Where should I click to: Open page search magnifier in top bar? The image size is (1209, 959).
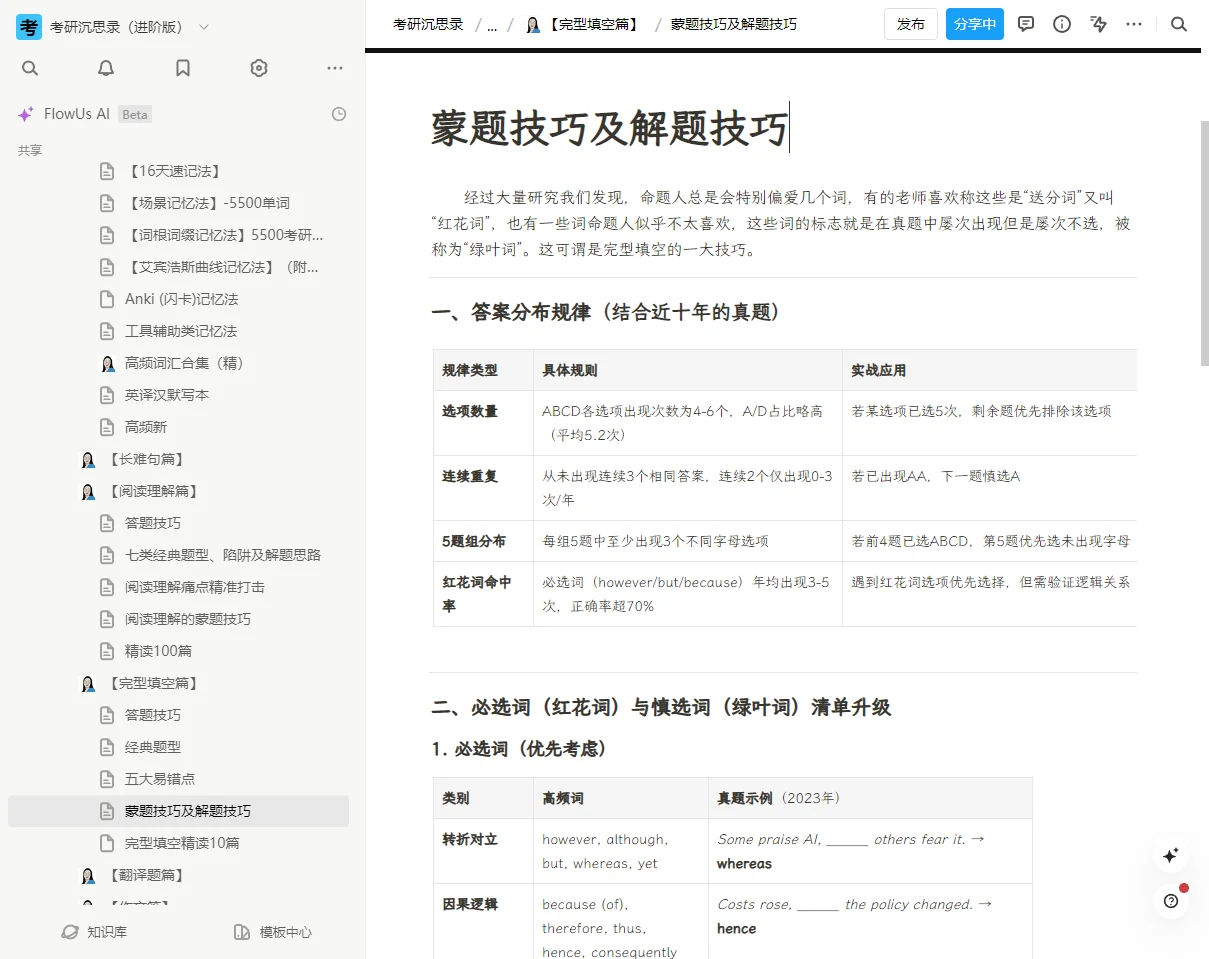pyautogui.click(x=1179, y=24)
